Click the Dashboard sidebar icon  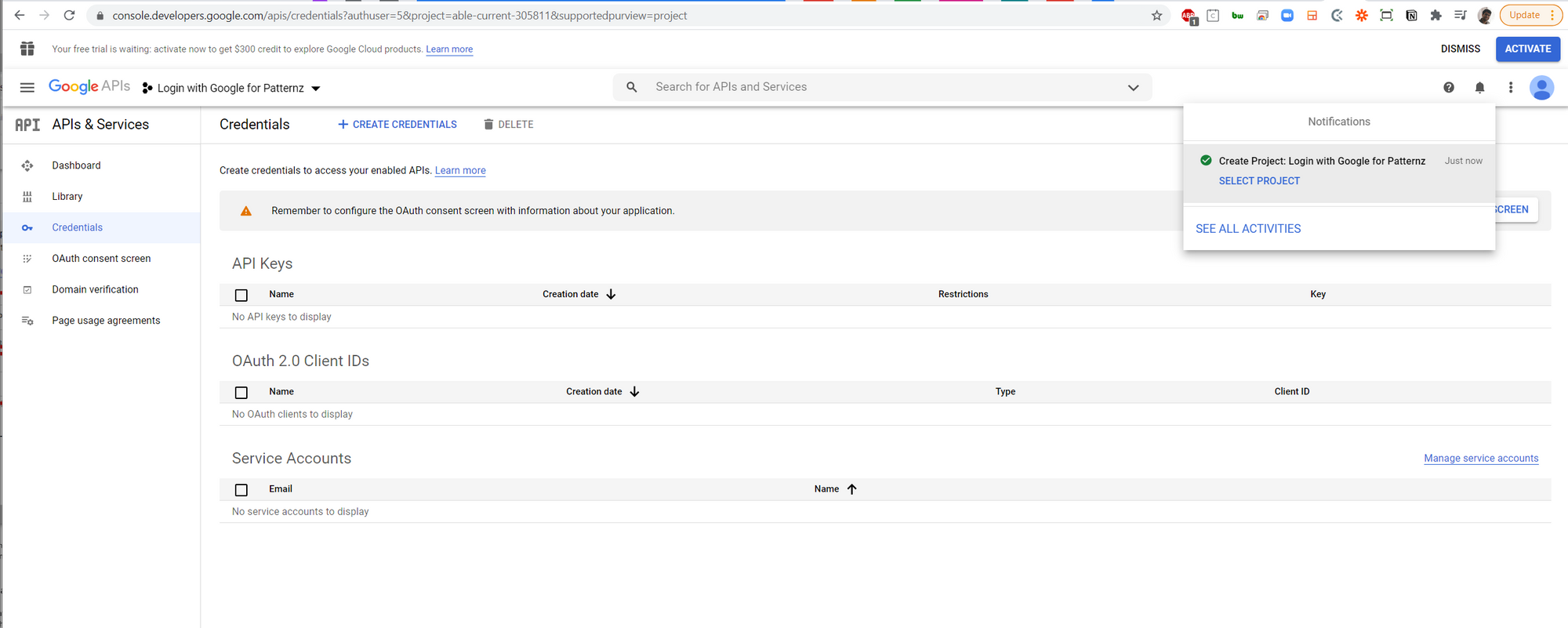coord(27,165)
